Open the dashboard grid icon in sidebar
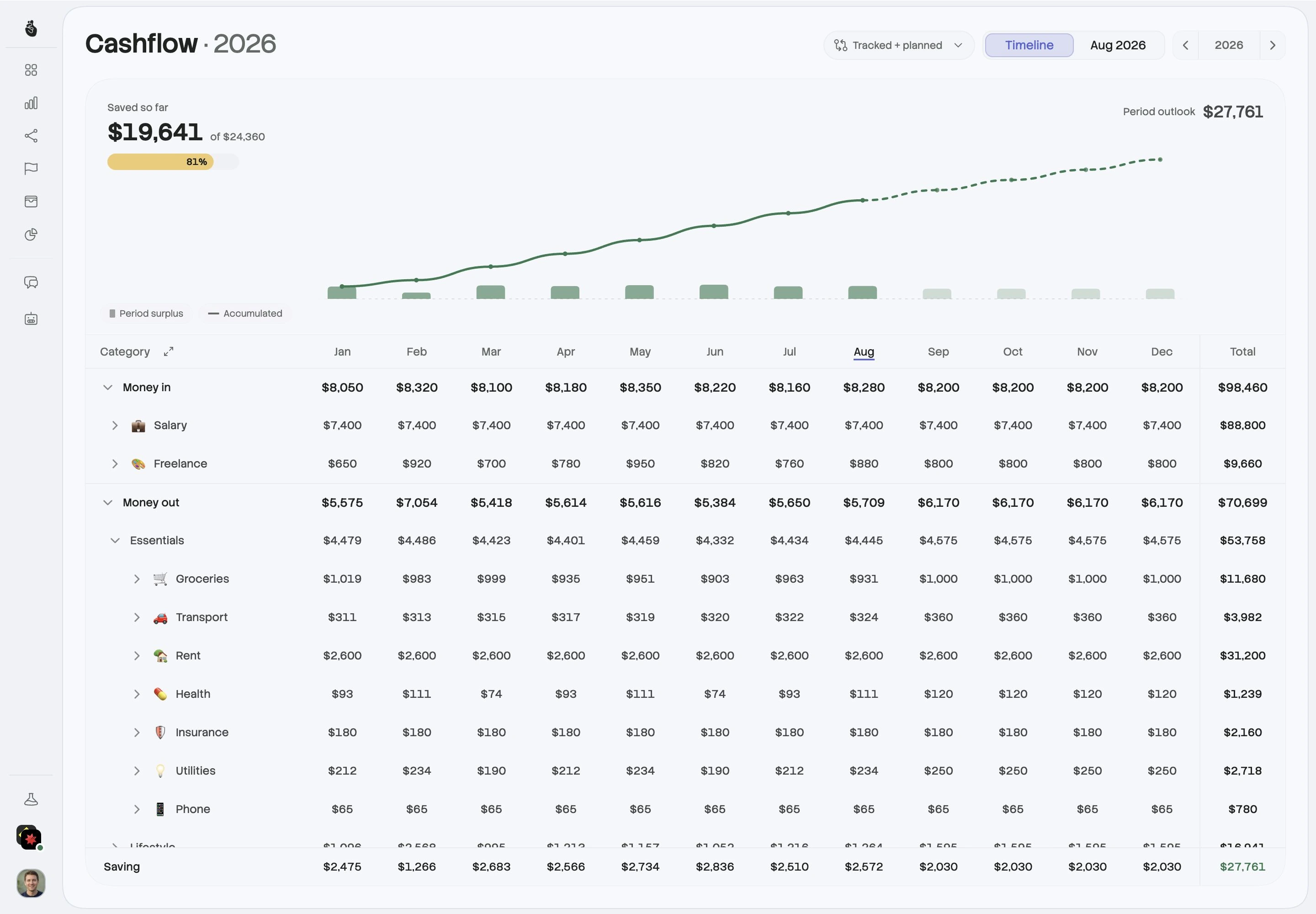 tap(31, 70)
